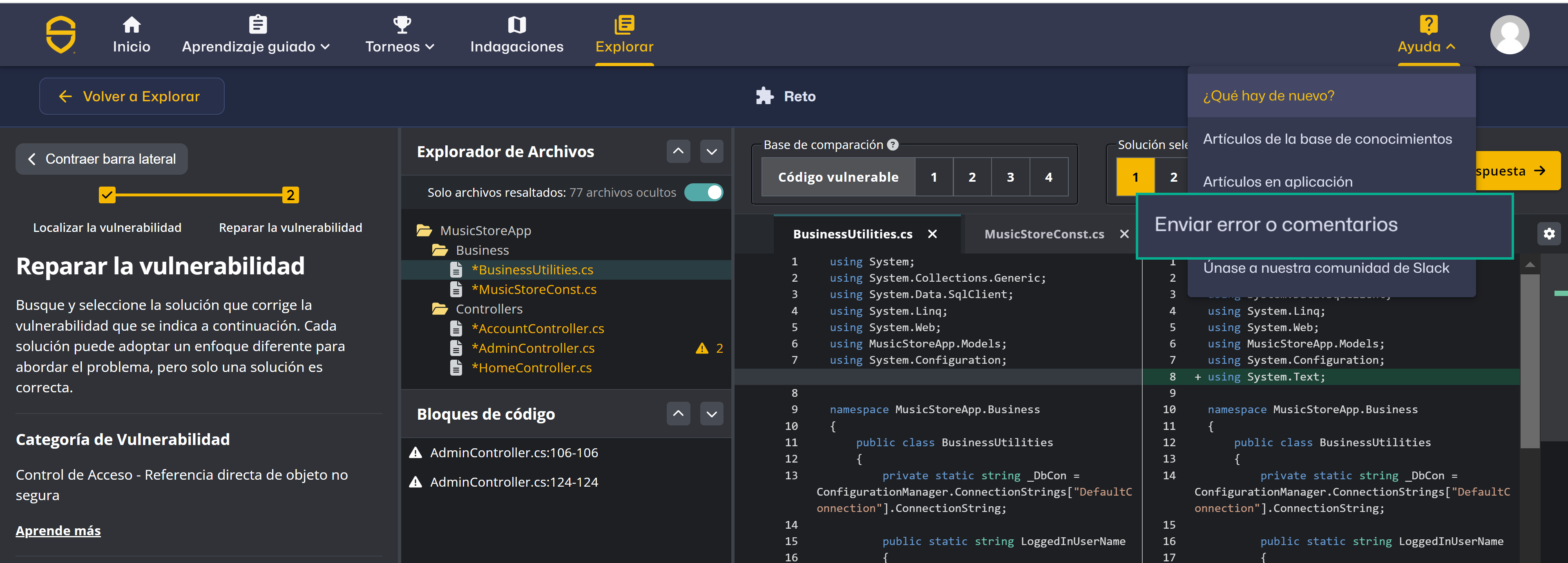
Task: Click 'namespace MusicStoreApp.Business' in left pane
Action: point(934,409)
